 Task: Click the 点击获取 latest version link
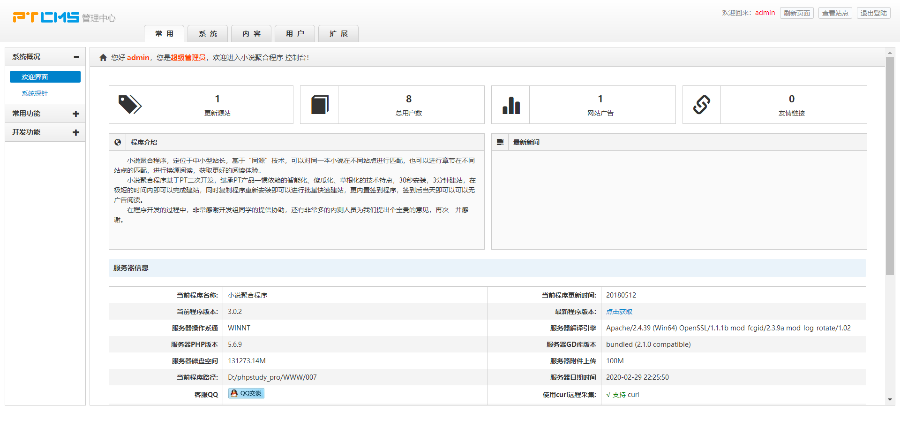(x=620, y=311)
